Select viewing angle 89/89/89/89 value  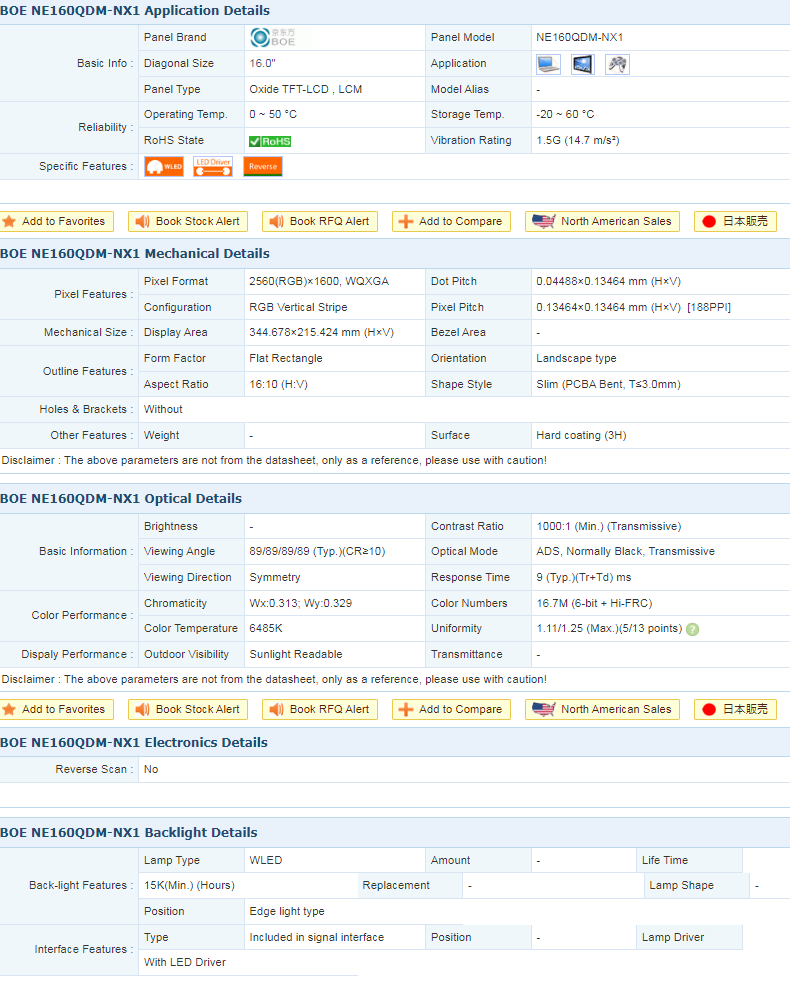tap(317, 551)
